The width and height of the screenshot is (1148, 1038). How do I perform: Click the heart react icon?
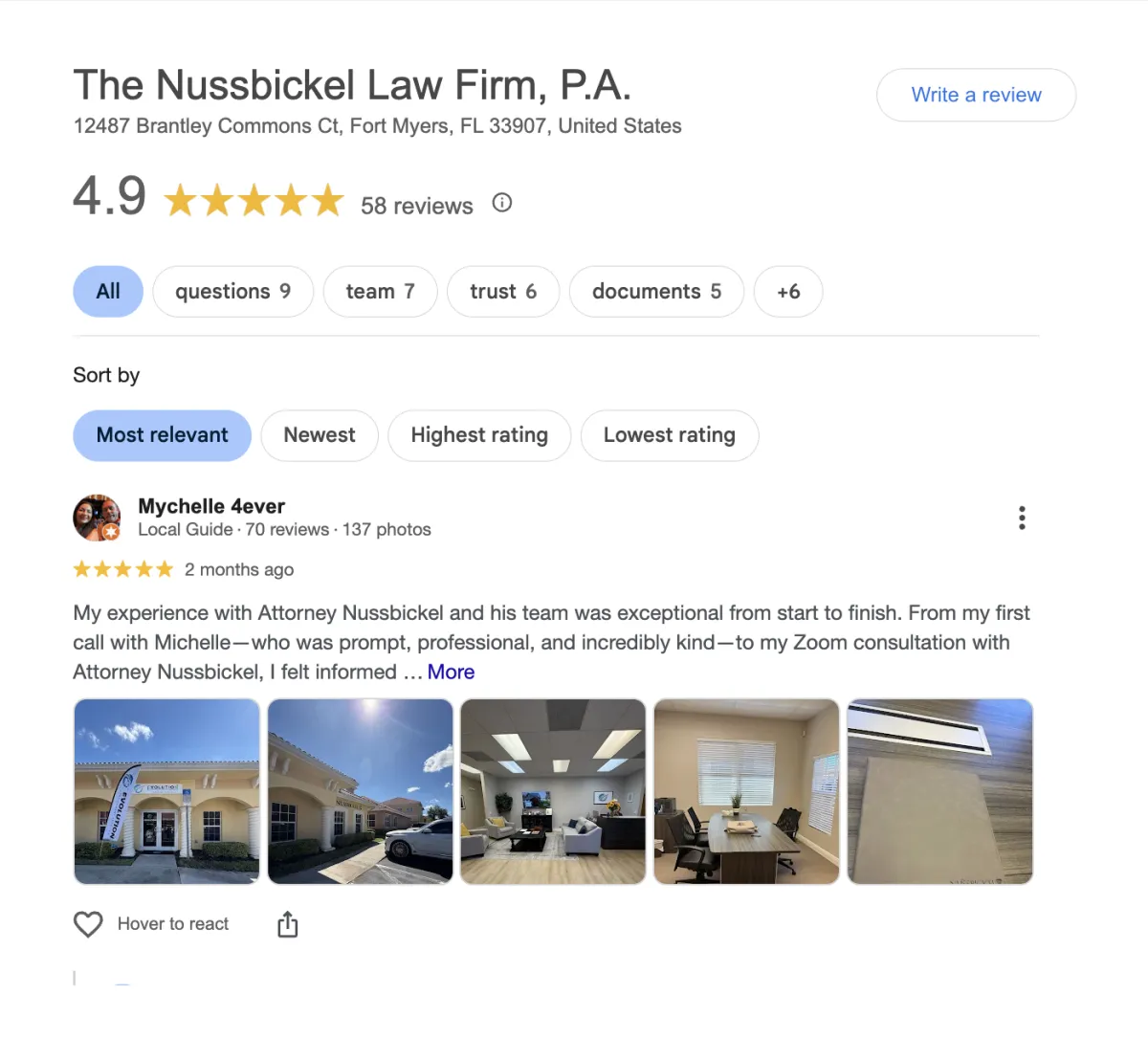click(x=88, y=924)
